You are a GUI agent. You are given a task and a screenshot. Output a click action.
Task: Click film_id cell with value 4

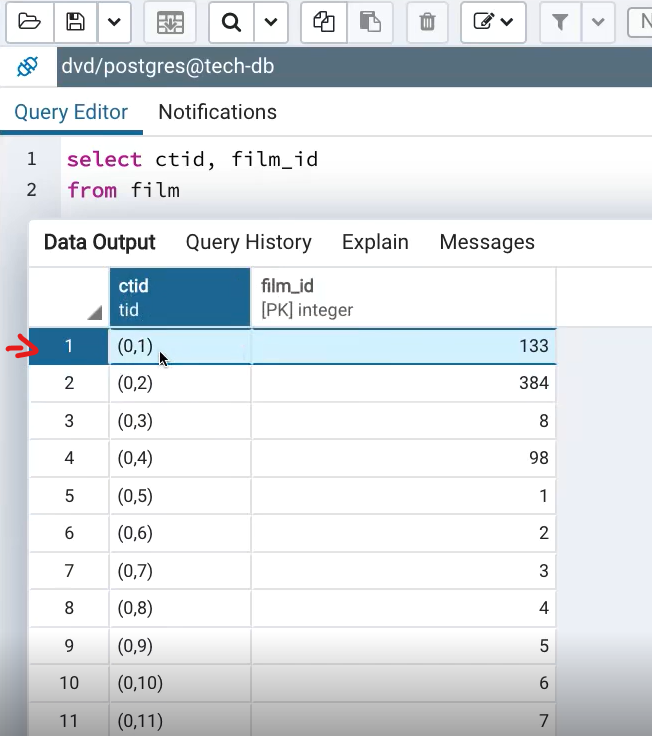pos(404,608)
